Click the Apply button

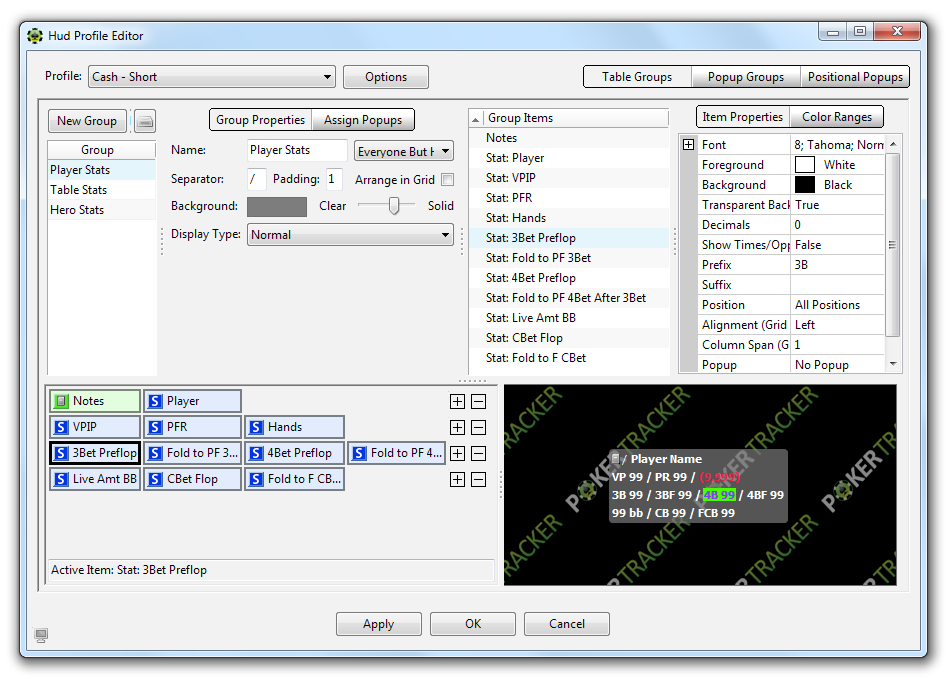point(378,624)
